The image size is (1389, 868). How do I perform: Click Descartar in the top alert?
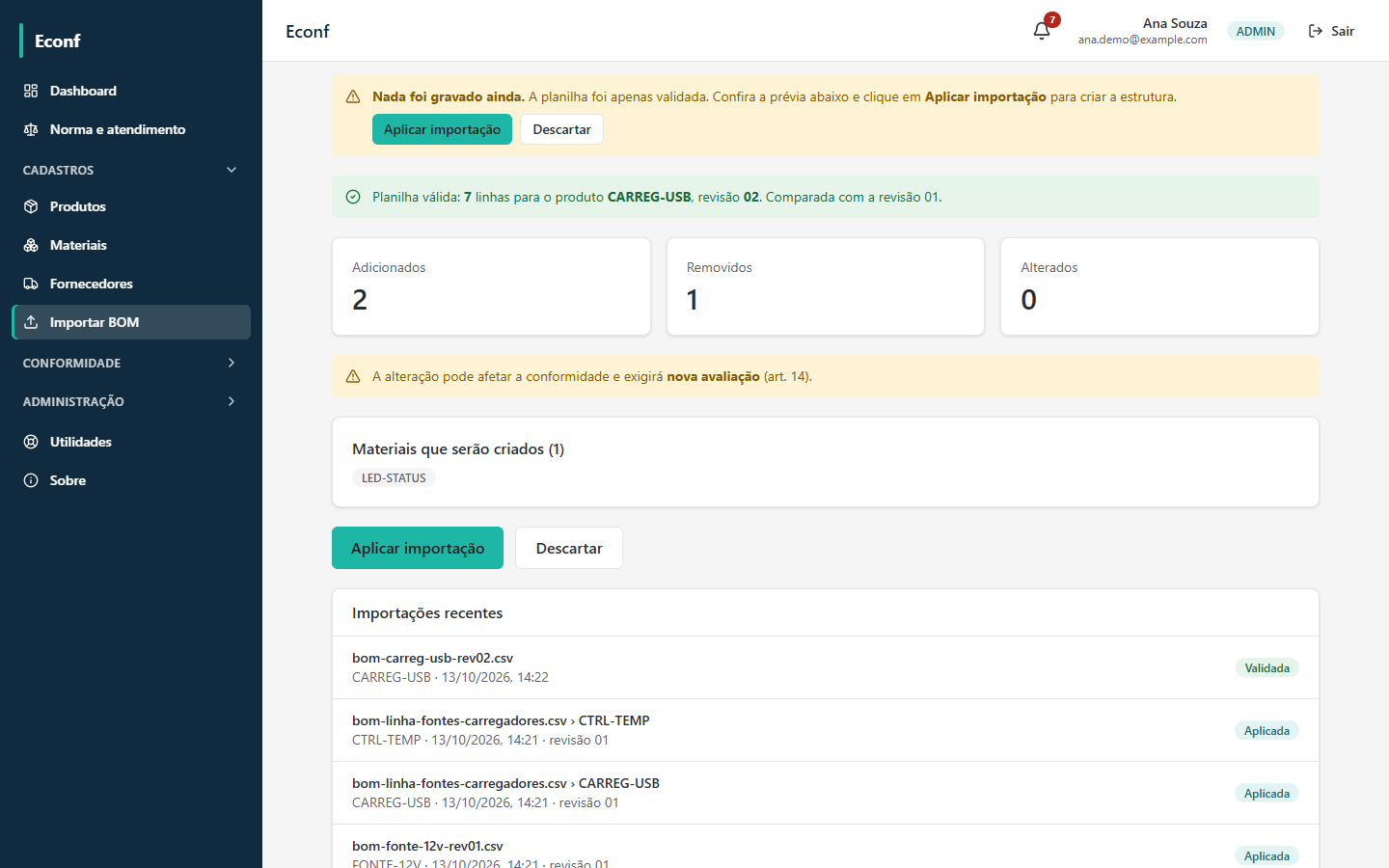click(561, 129)
